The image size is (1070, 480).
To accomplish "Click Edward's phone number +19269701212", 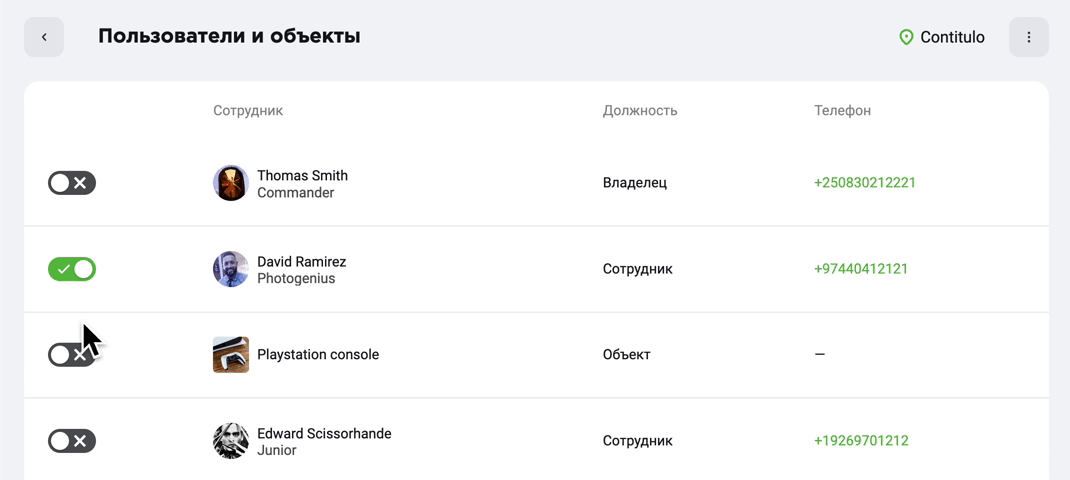I will click(x=861, y=441).
